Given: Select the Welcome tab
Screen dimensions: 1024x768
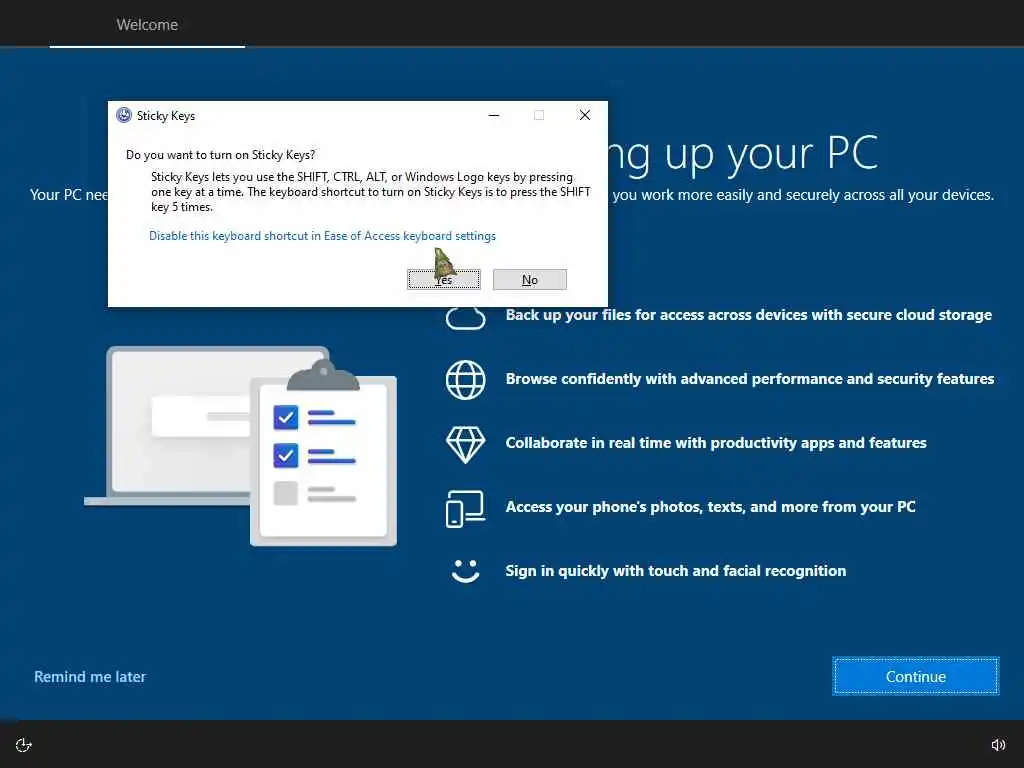Looking at the screenshot, I should 147,25.
